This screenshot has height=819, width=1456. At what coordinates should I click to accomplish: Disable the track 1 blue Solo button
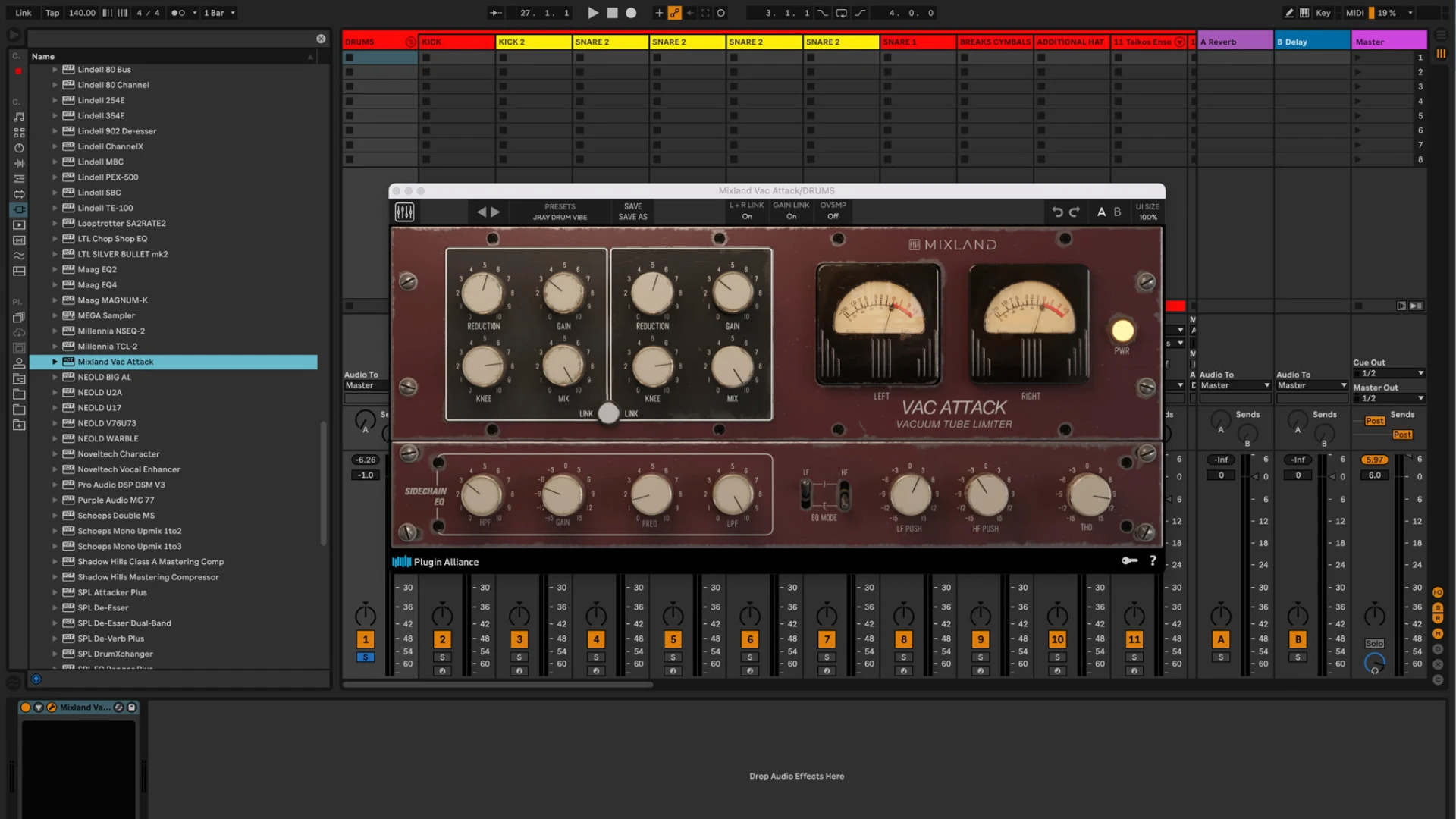point(366,657)
